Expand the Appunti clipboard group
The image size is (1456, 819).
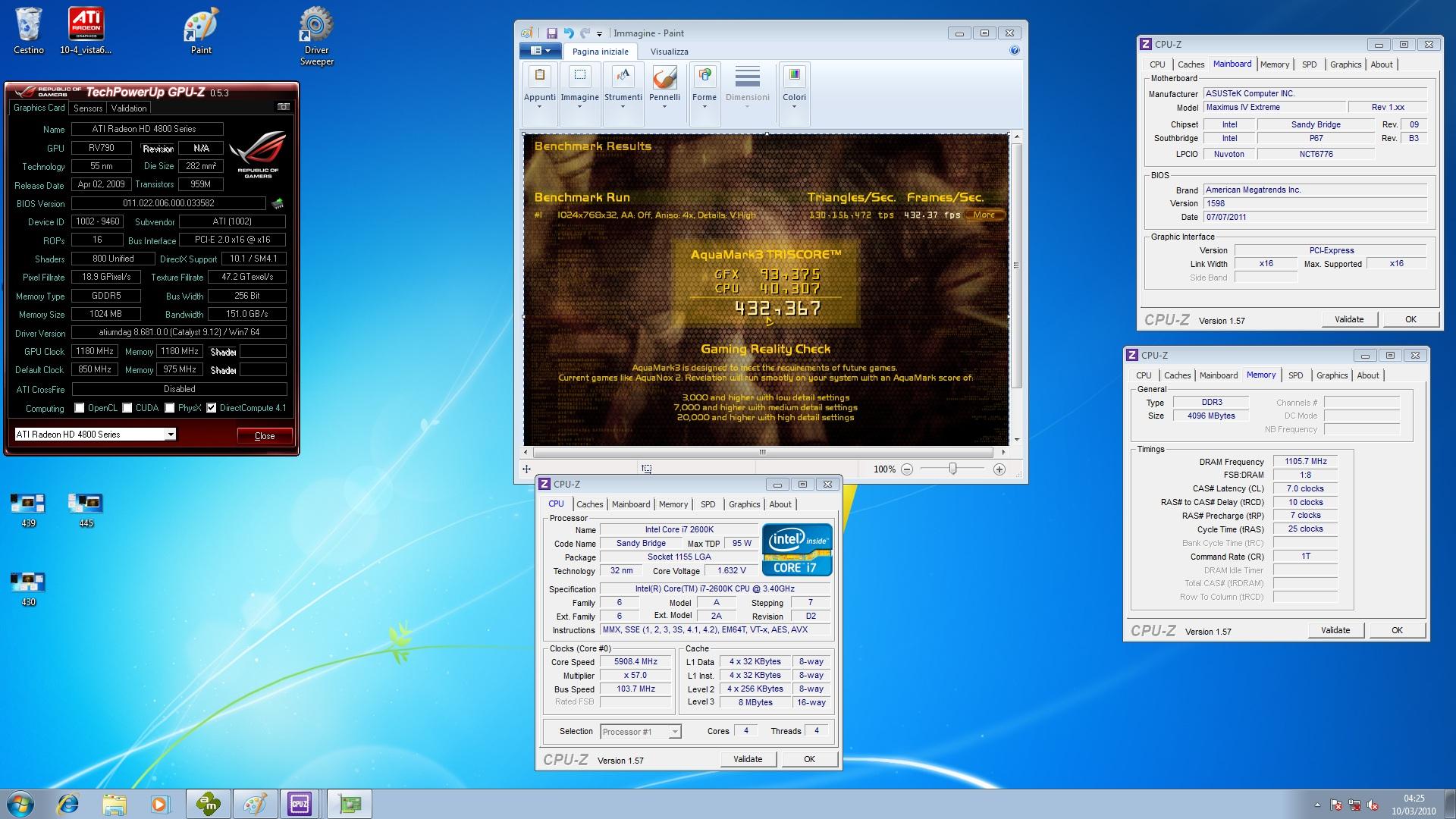540,94
